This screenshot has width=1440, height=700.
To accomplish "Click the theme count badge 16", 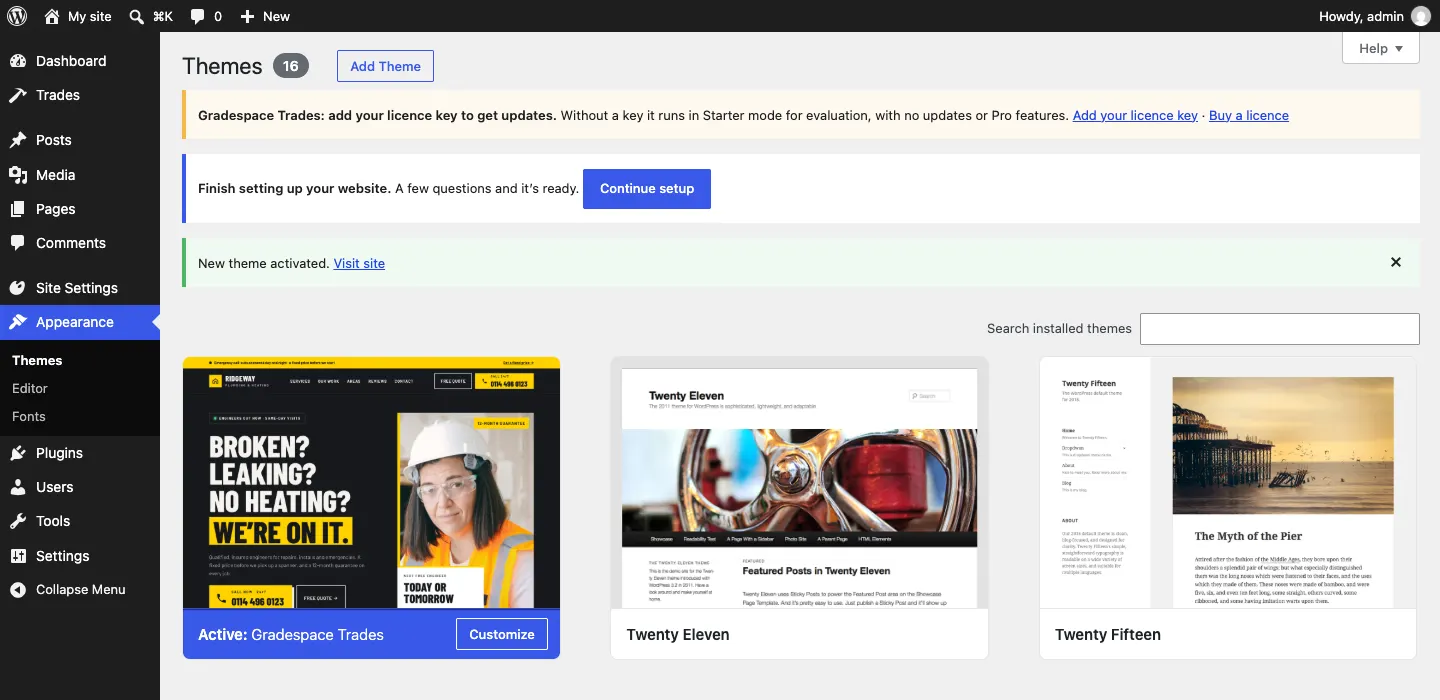I will [291, 66].
